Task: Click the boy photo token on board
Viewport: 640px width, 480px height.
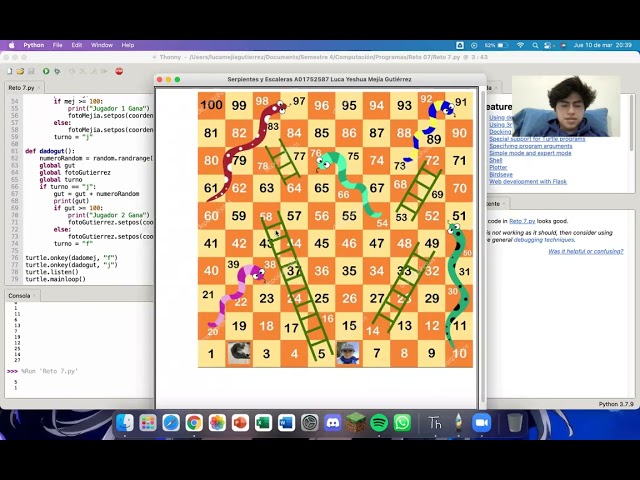Action: 348,353
